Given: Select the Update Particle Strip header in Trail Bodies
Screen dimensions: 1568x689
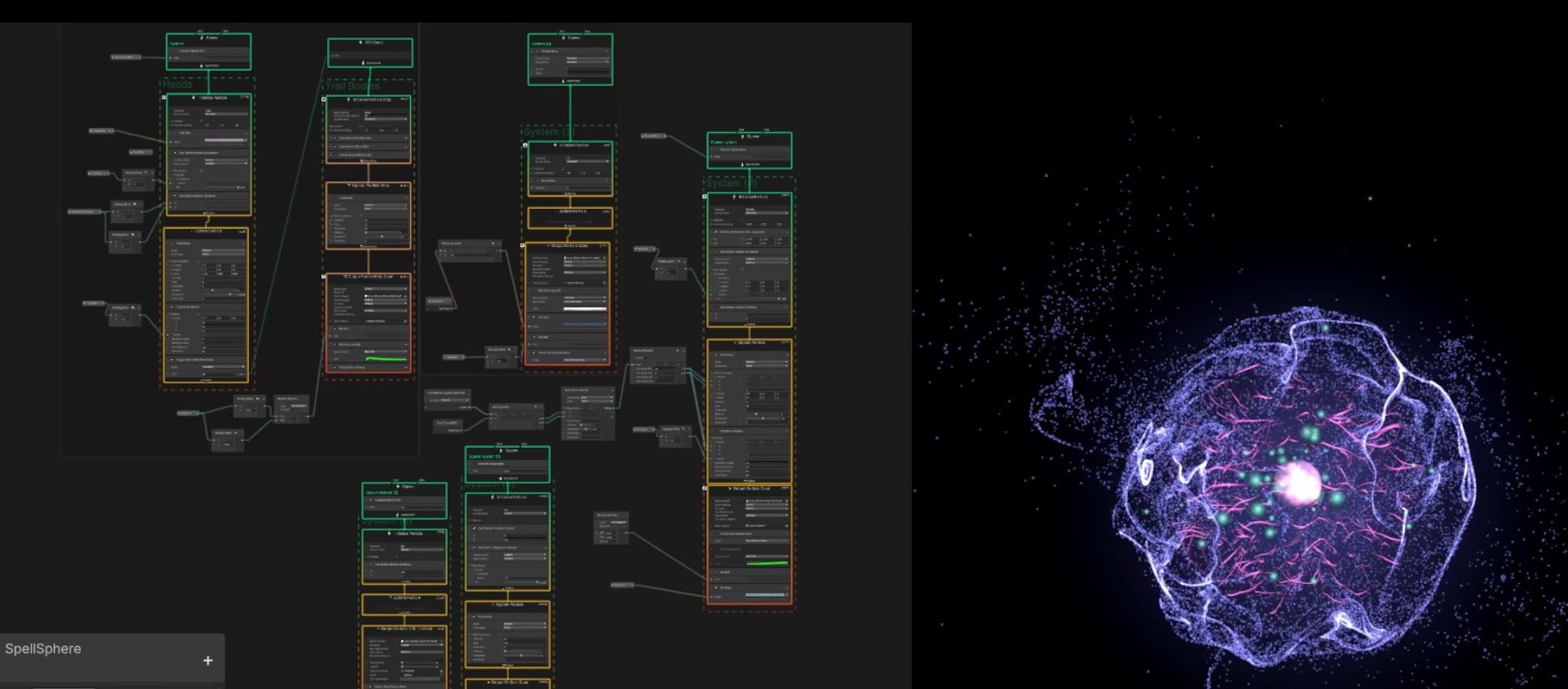Looking at the screenshot, I should 368,185.
